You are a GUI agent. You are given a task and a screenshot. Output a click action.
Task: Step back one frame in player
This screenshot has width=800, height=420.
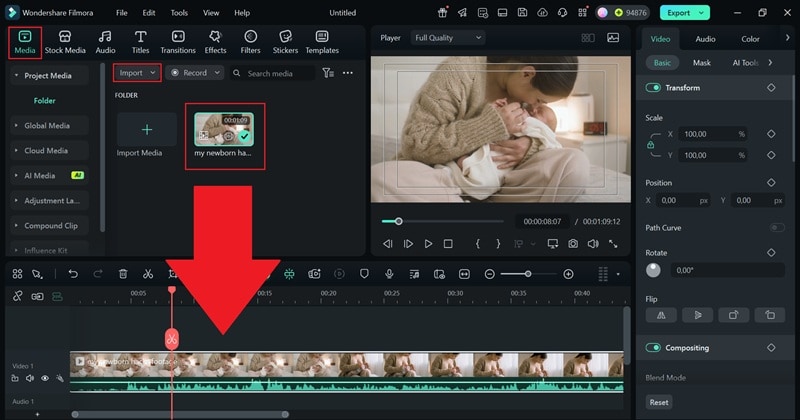(x=388, y=244)
